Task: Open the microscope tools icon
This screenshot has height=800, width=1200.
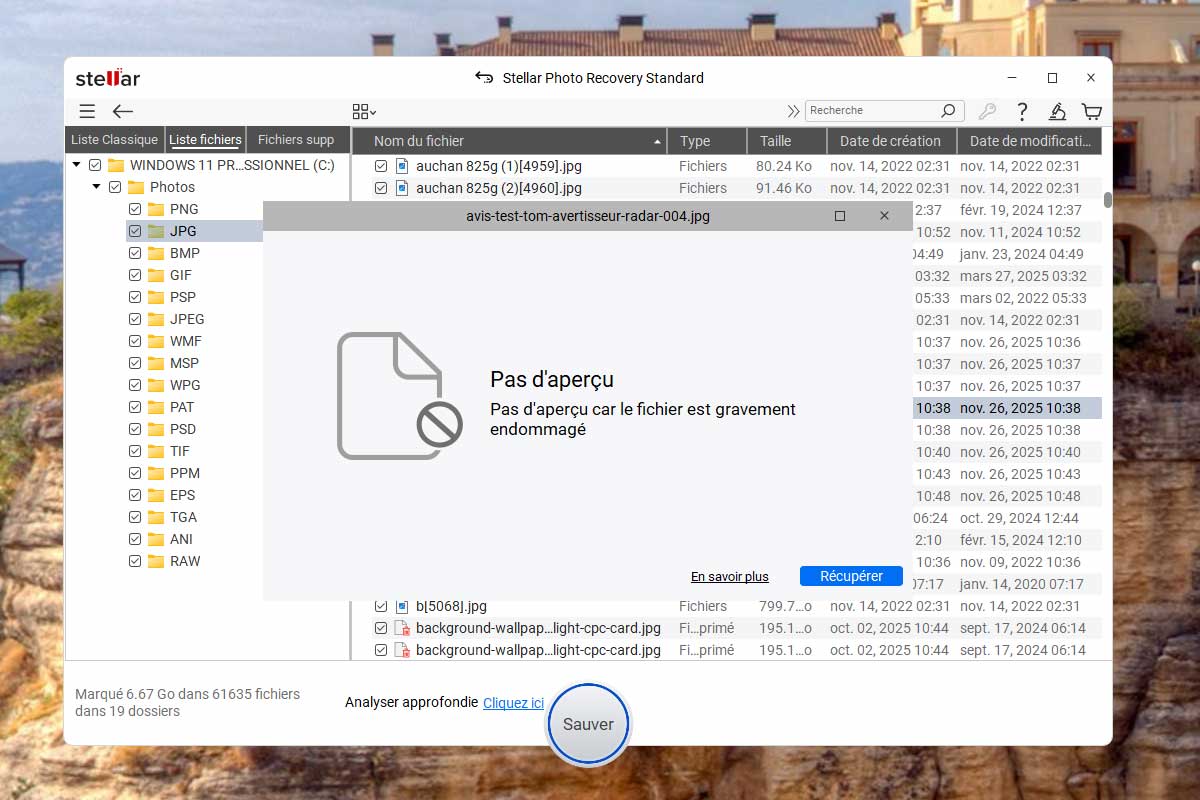Action: click(x=1057, y=111)
